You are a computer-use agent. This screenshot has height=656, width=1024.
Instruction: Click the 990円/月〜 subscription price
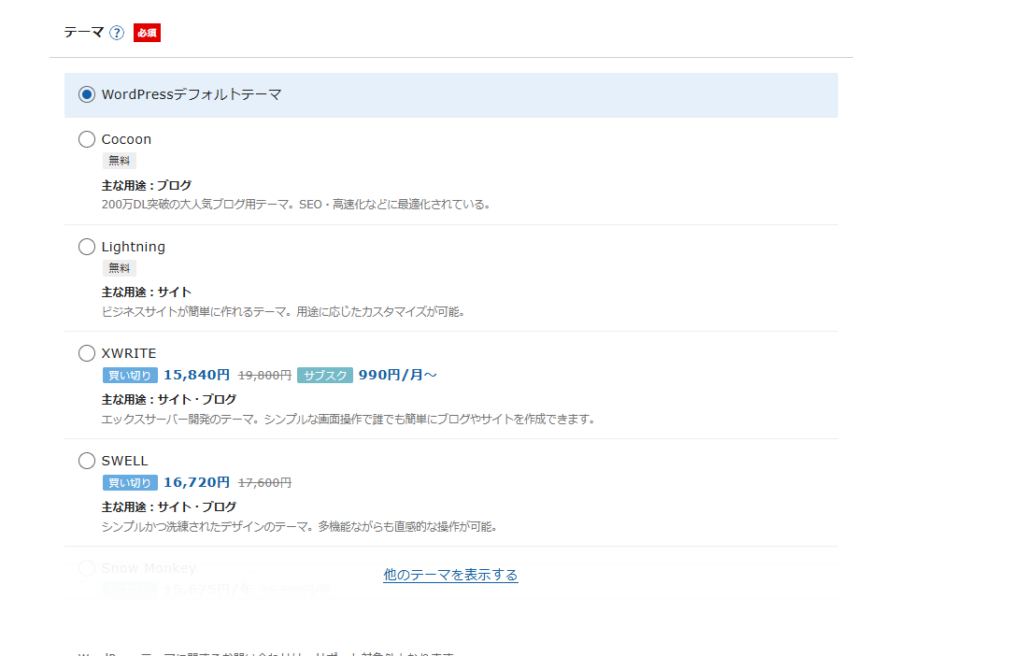(397, 375)
